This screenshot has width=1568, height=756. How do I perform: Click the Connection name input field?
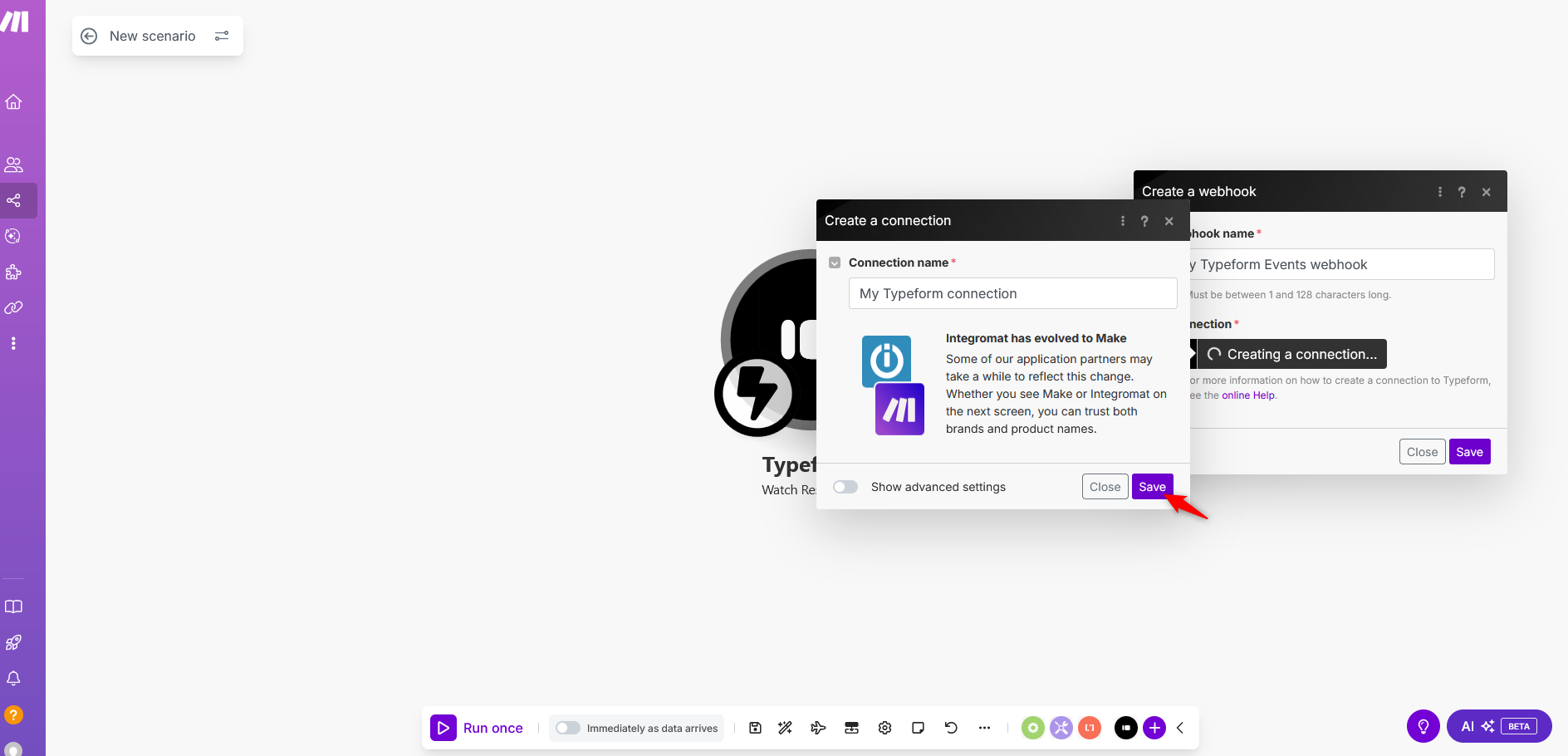1012,293
